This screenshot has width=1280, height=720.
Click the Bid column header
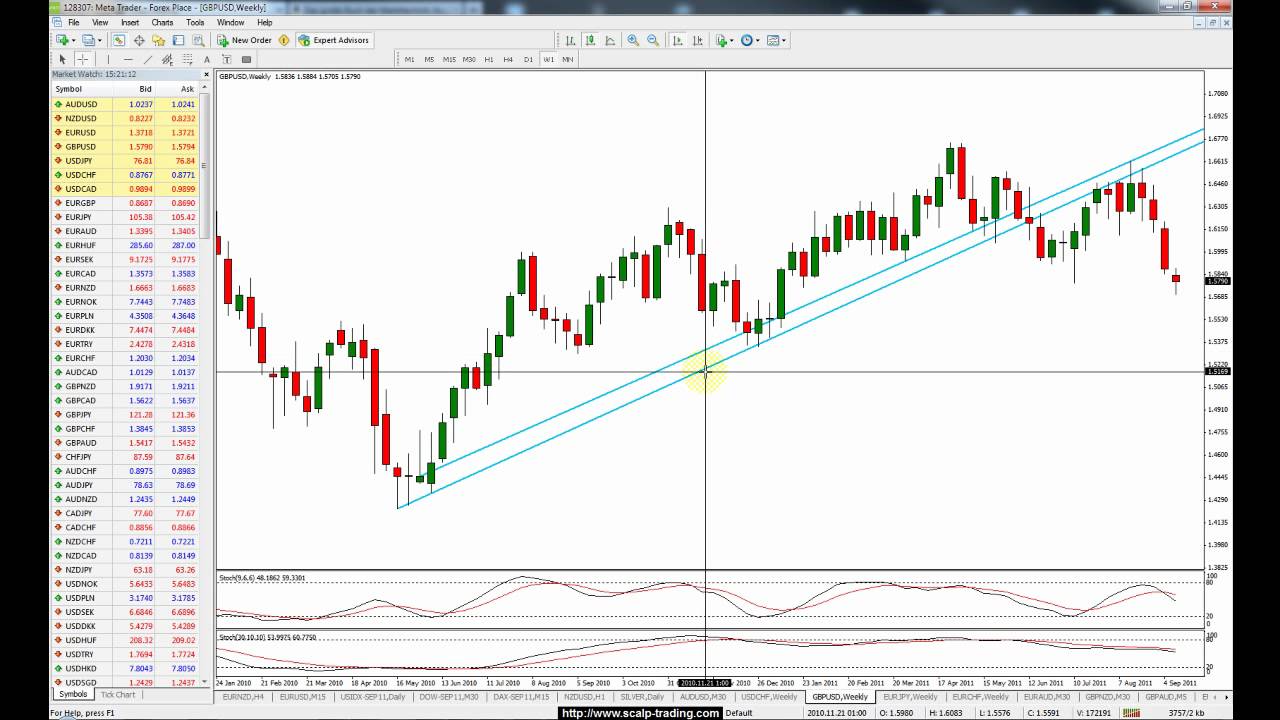coord(135,89)
